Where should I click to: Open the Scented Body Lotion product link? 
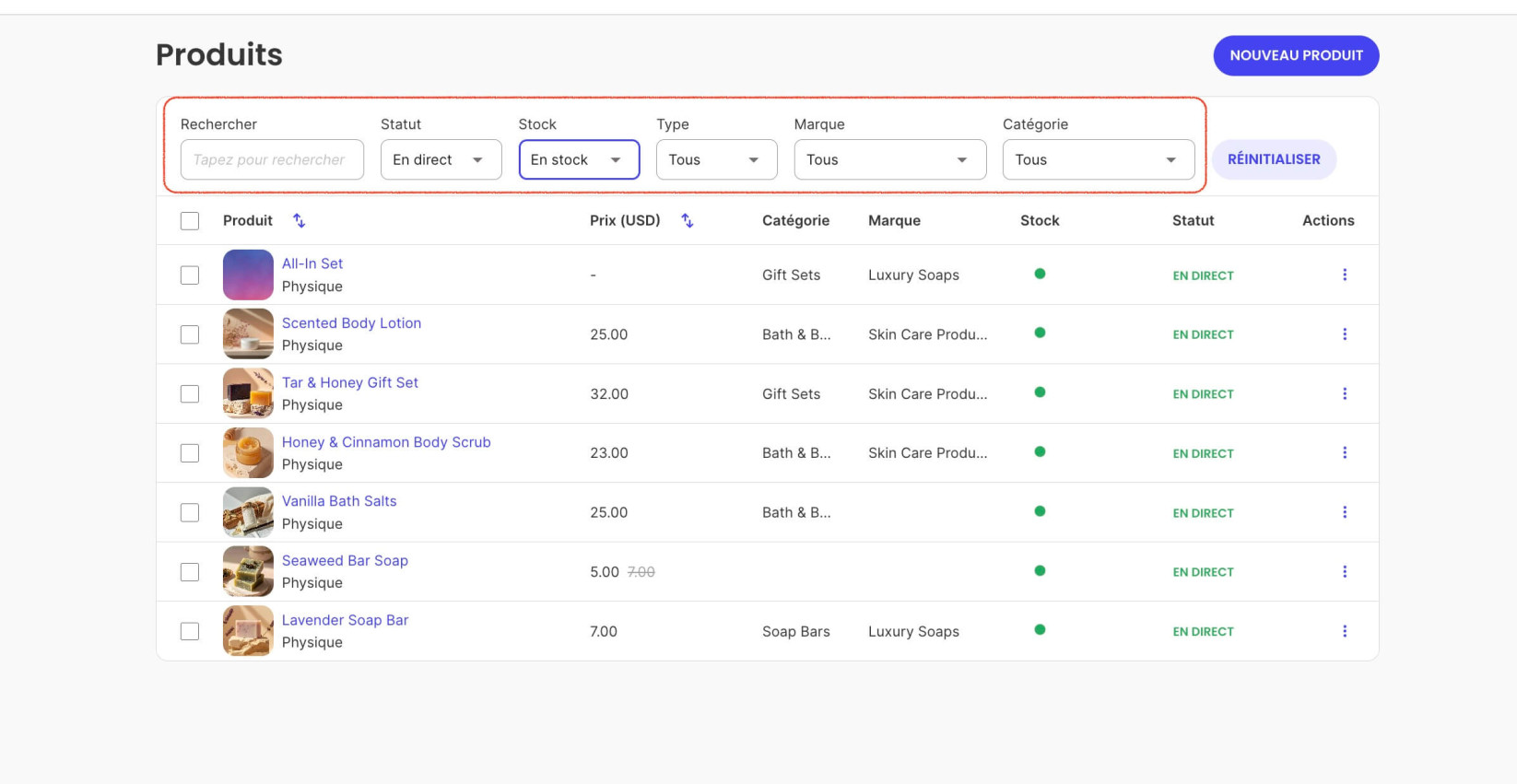[351, 323]
